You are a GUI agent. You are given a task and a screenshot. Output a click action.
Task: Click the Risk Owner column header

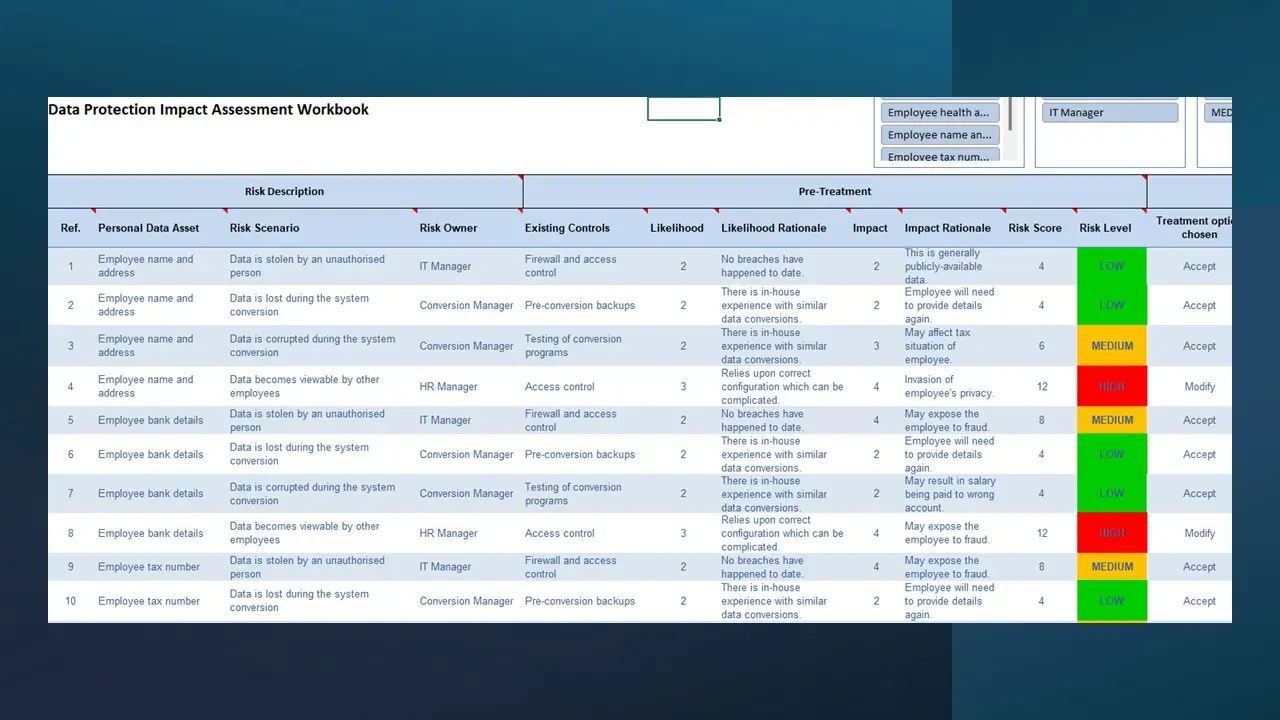click(x=448, y=228)
